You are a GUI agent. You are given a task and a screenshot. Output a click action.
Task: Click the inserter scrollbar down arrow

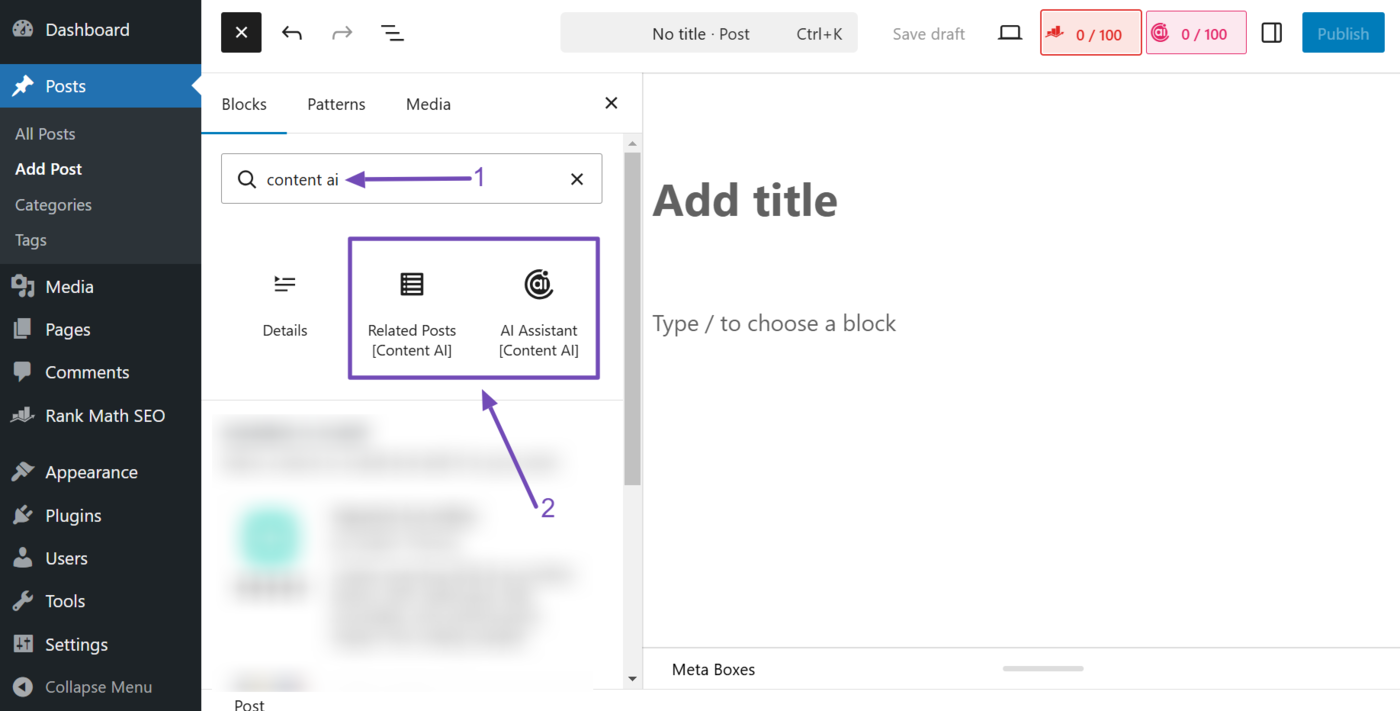click(x=632, y=679)
